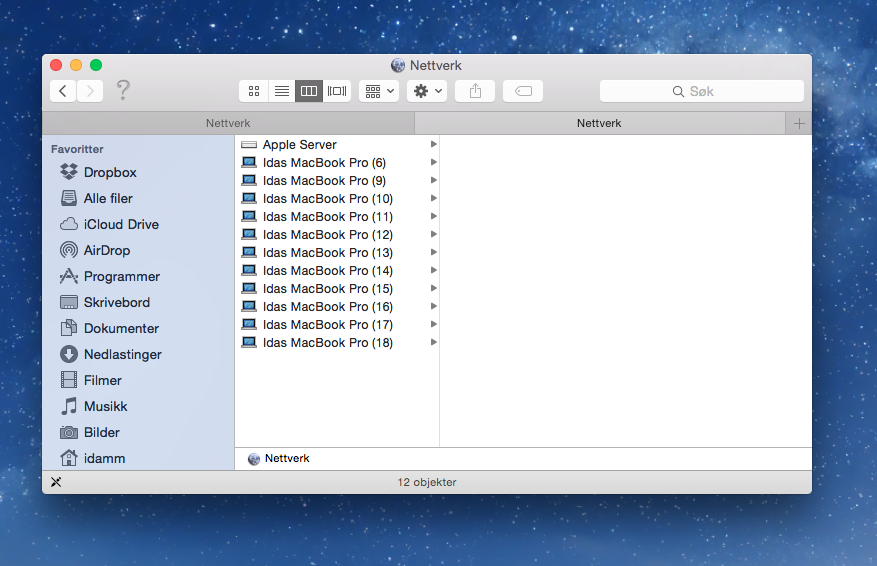
Task: Click the Søk search field
Action: tap(701, 91)
